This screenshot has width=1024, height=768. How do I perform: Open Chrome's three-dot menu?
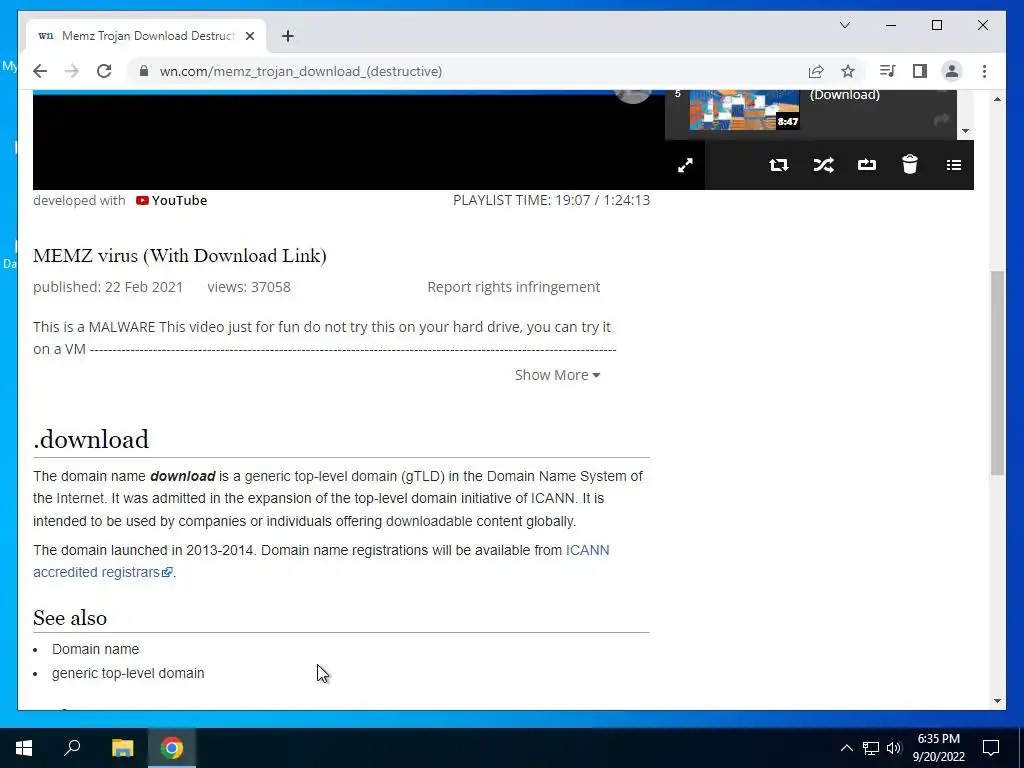tap(984, 71)
